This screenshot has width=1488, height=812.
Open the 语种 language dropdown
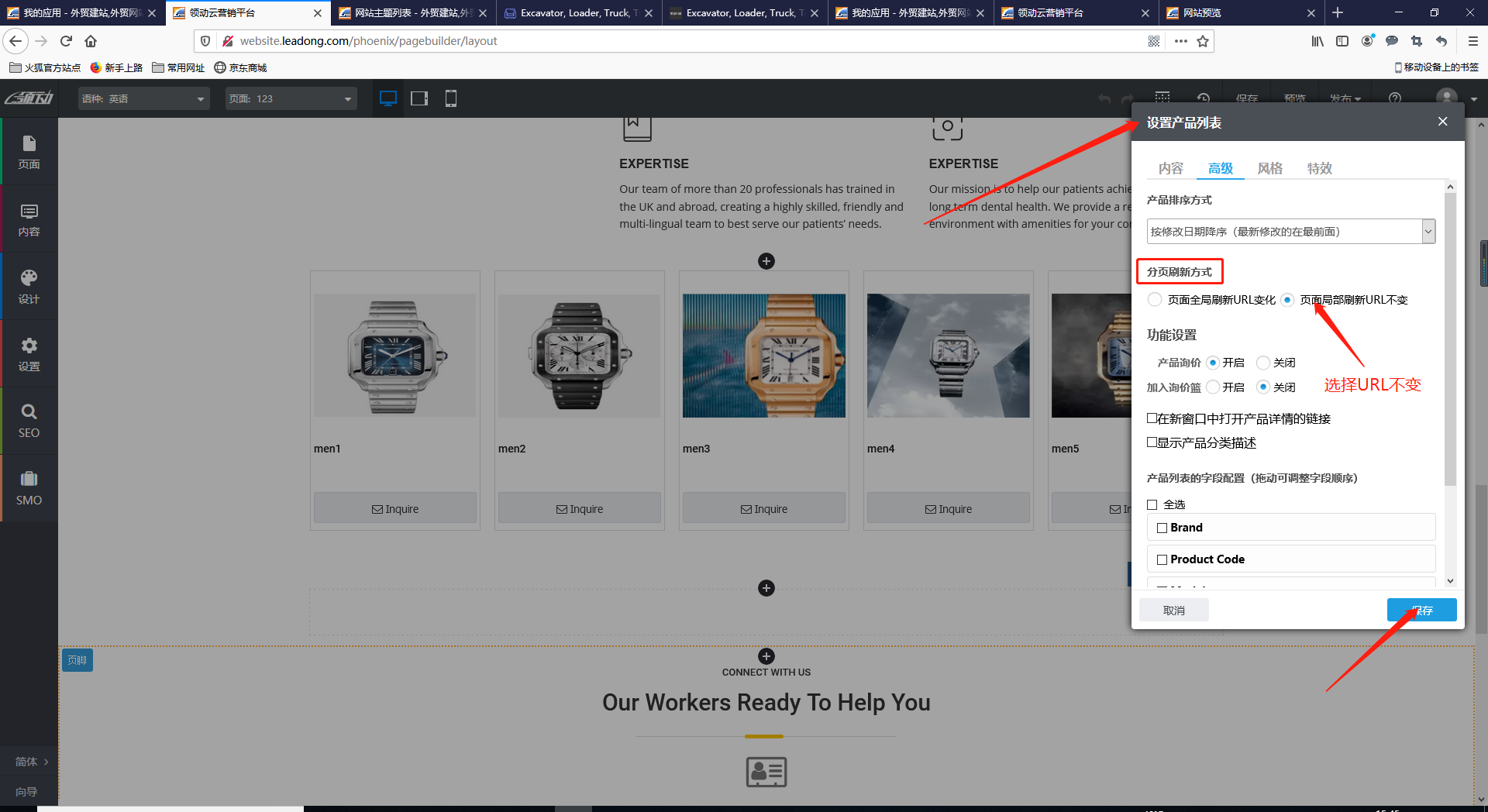pos(143,98)
